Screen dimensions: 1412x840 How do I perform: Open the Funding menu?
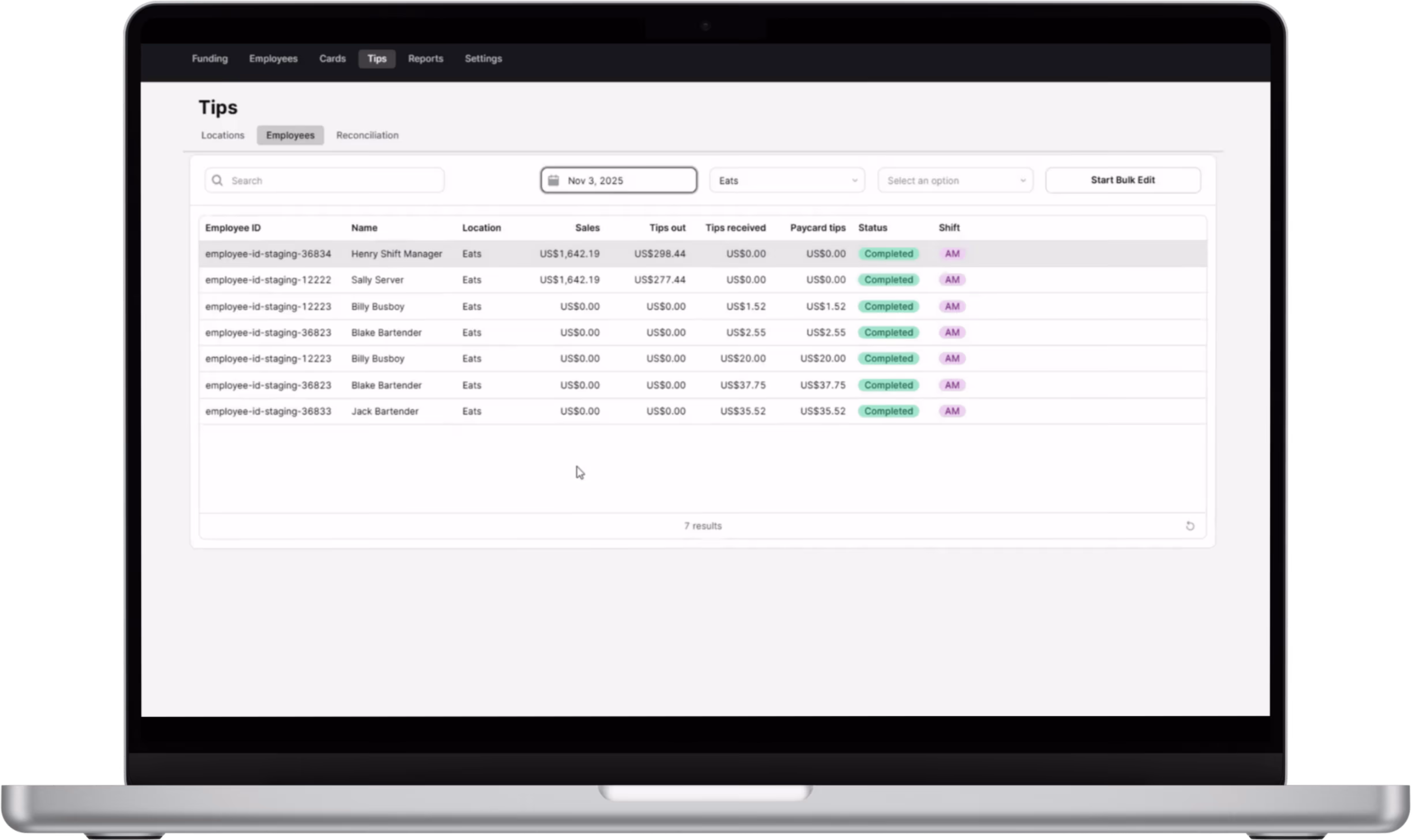tap(209, 59)
